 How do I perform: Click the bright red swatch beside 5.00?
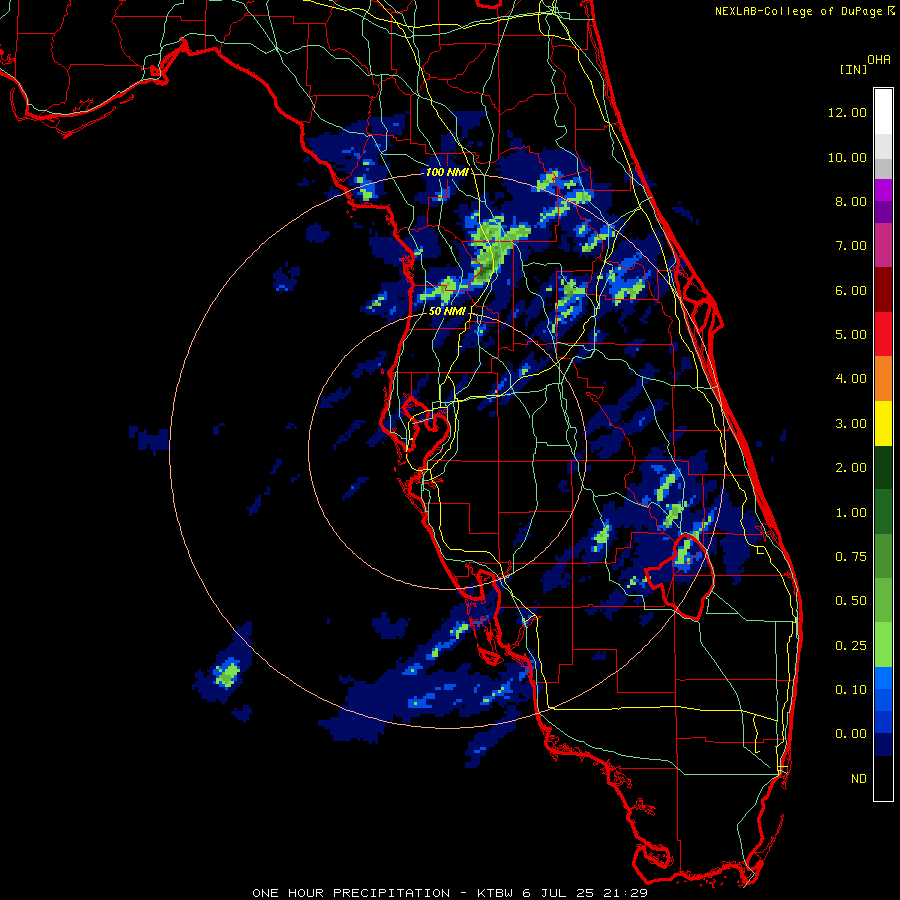click(883, 334)
